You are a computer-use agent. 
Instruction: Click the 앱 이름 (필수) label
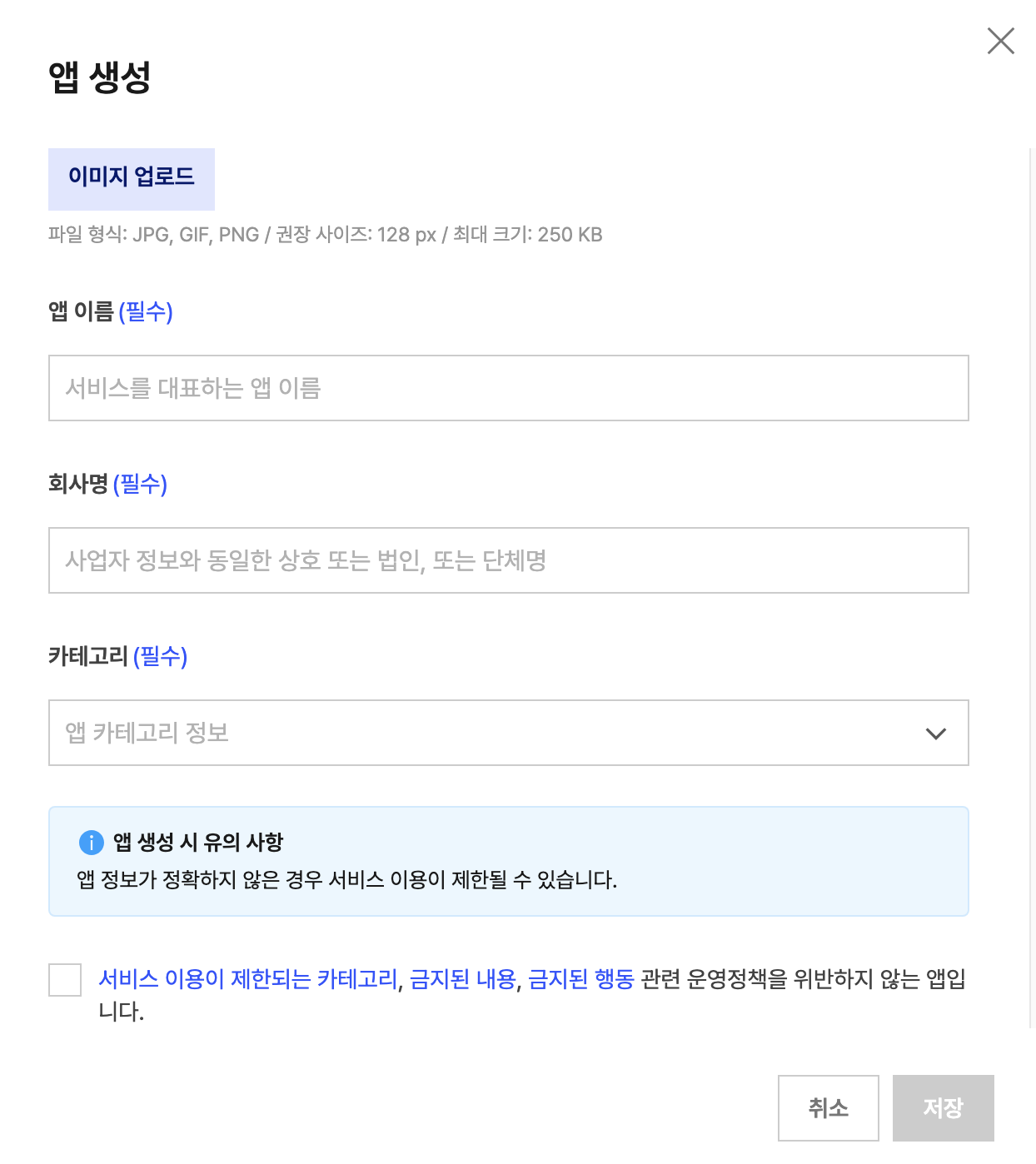coord(110,311)
